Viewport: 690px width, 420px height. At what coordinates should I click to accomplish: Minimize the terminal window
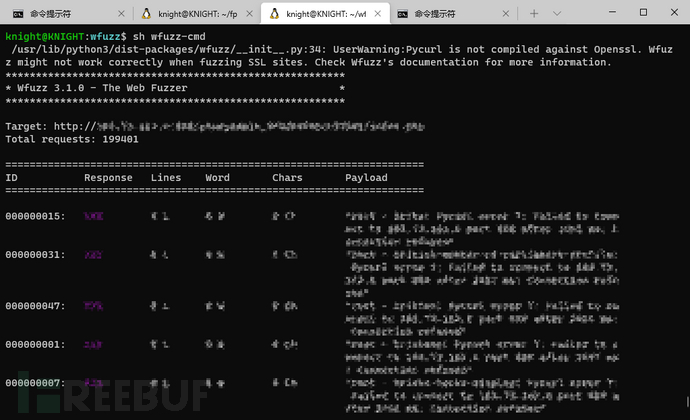(x=612, y=12)
